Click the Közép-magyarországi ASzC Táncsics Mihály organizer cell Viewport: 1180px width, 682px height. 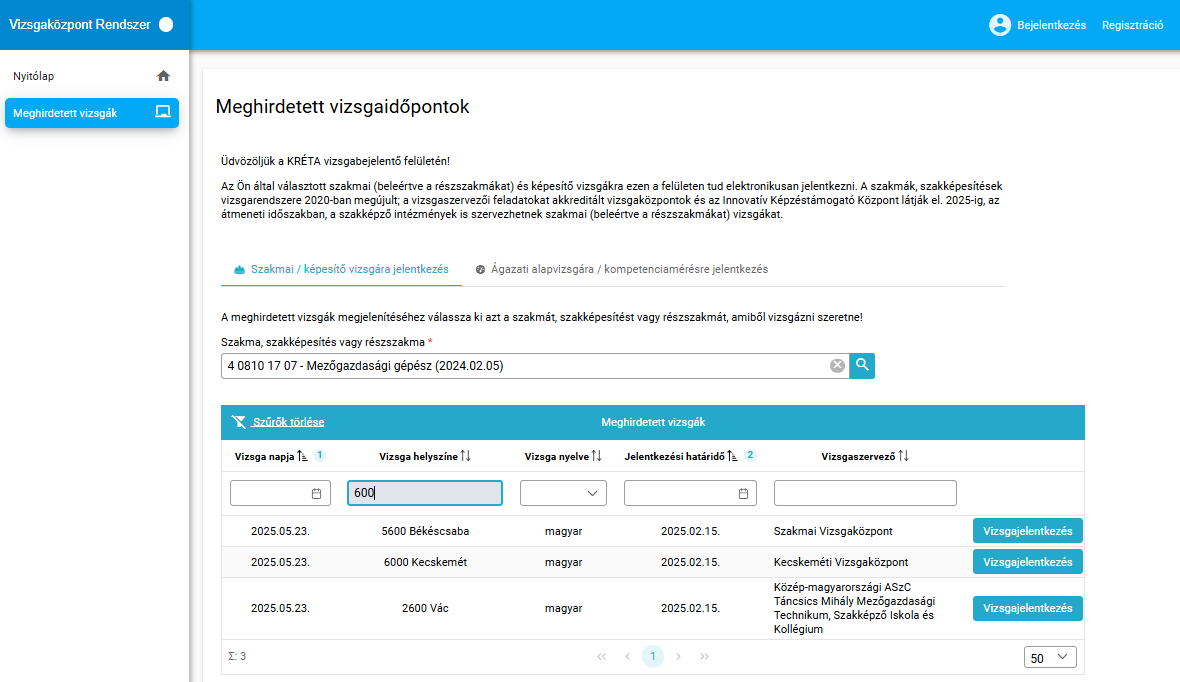(x=854, y=608)
